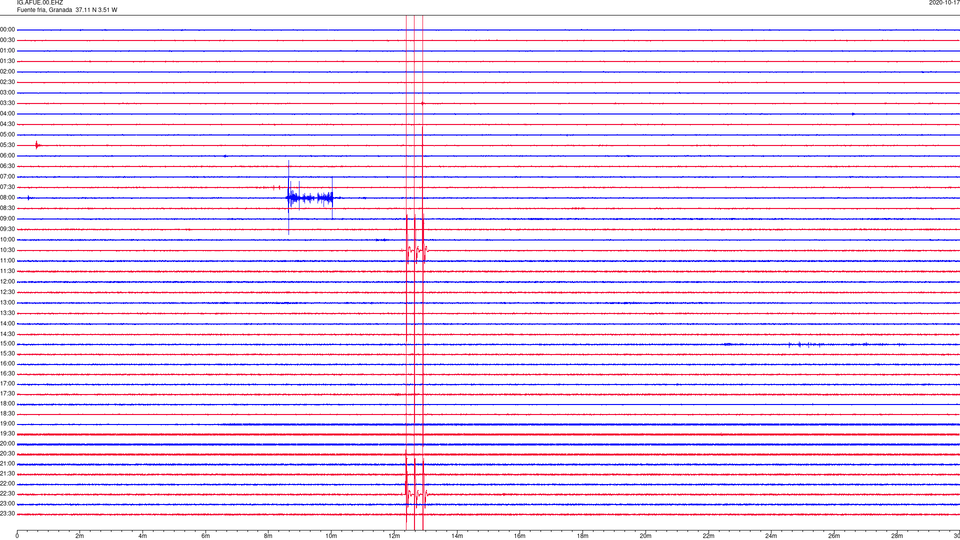The image size is (960, 540).
Task: Select the 07:00 time row label
Action: point(7,177)
